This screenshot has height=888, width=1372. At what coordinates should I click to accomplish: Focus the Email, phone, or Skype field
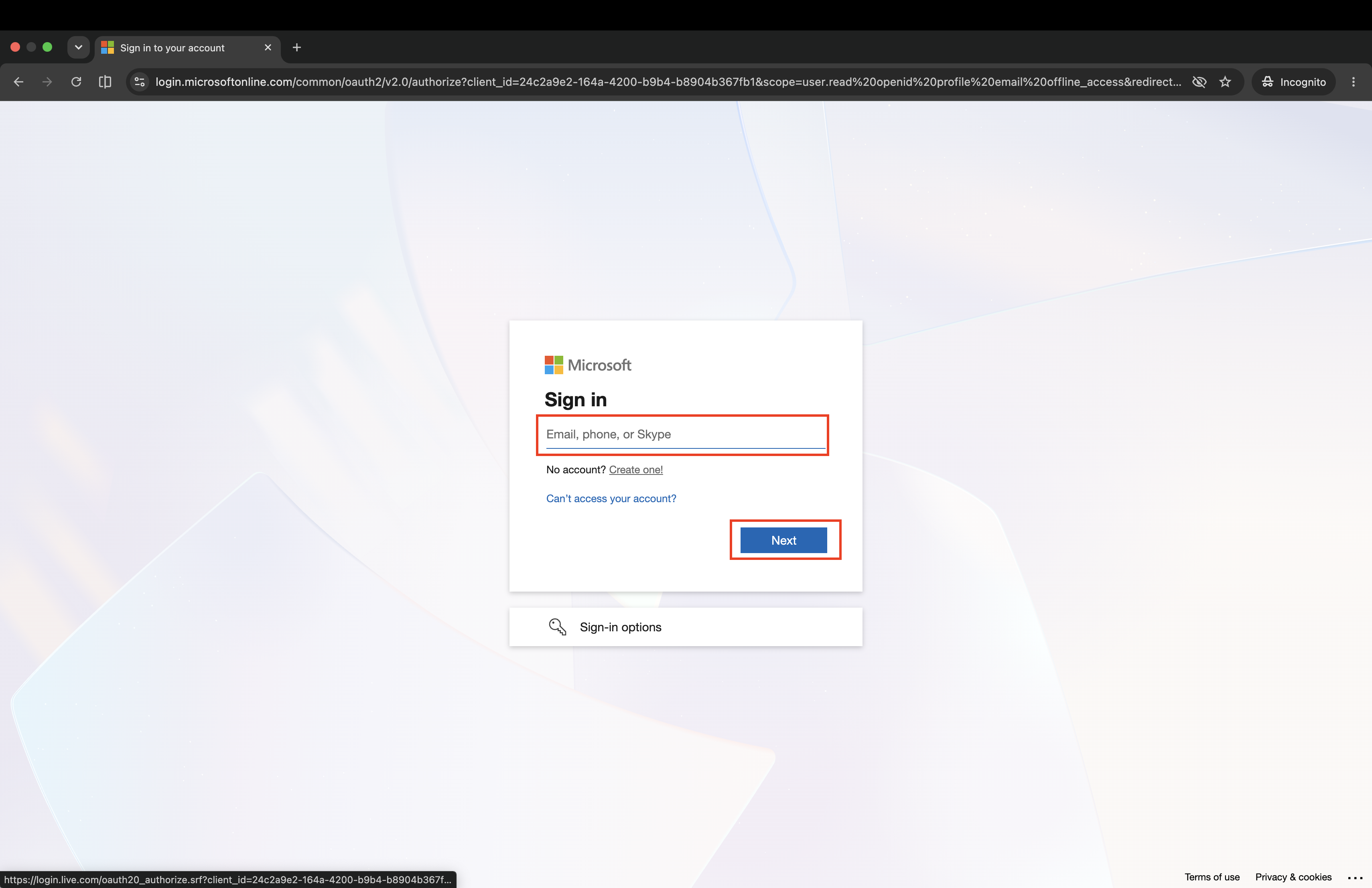click(686, 434)
